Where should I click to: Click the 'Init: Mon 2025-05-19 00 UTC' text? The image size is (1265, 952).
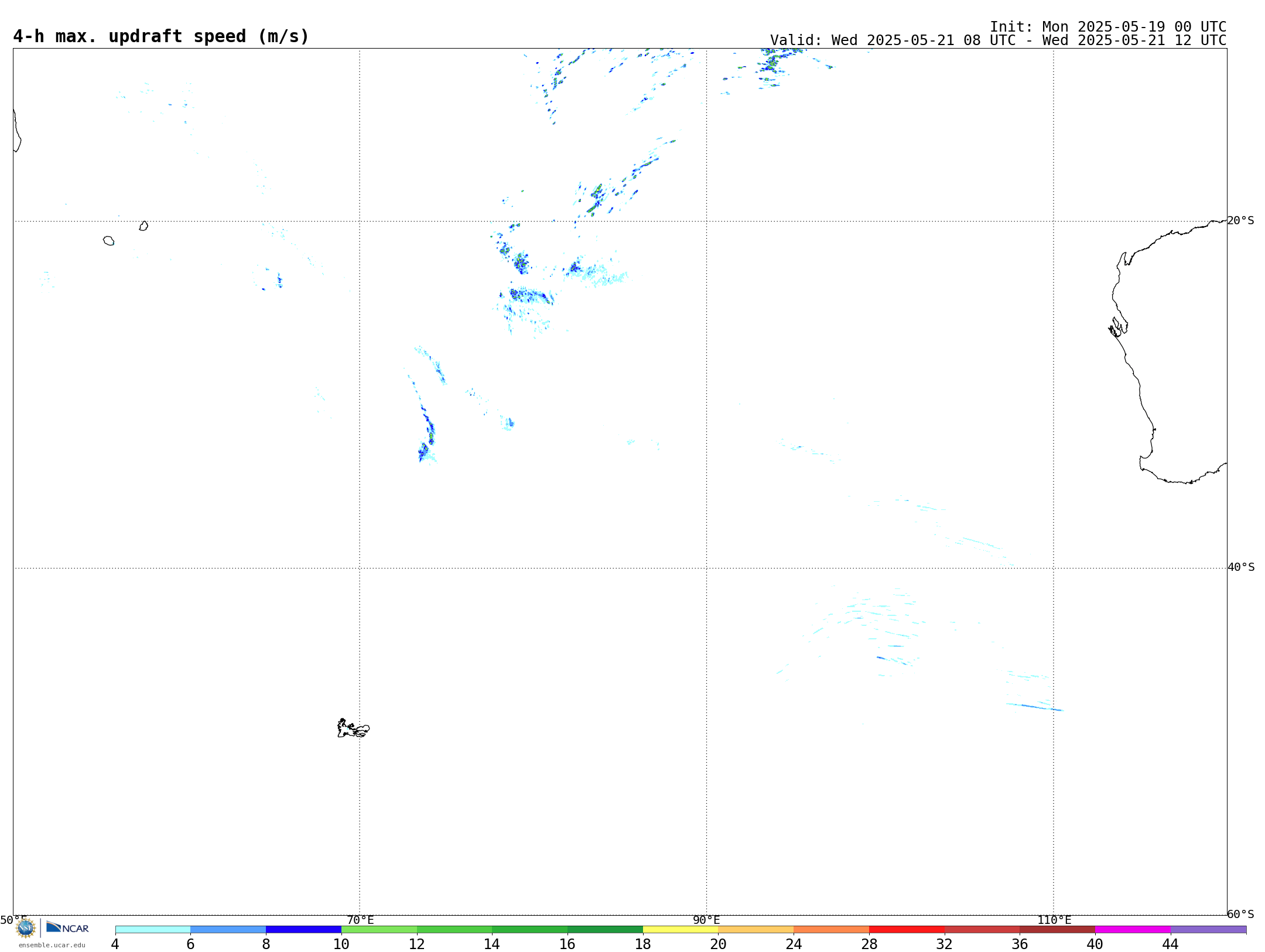(1108, 27)
